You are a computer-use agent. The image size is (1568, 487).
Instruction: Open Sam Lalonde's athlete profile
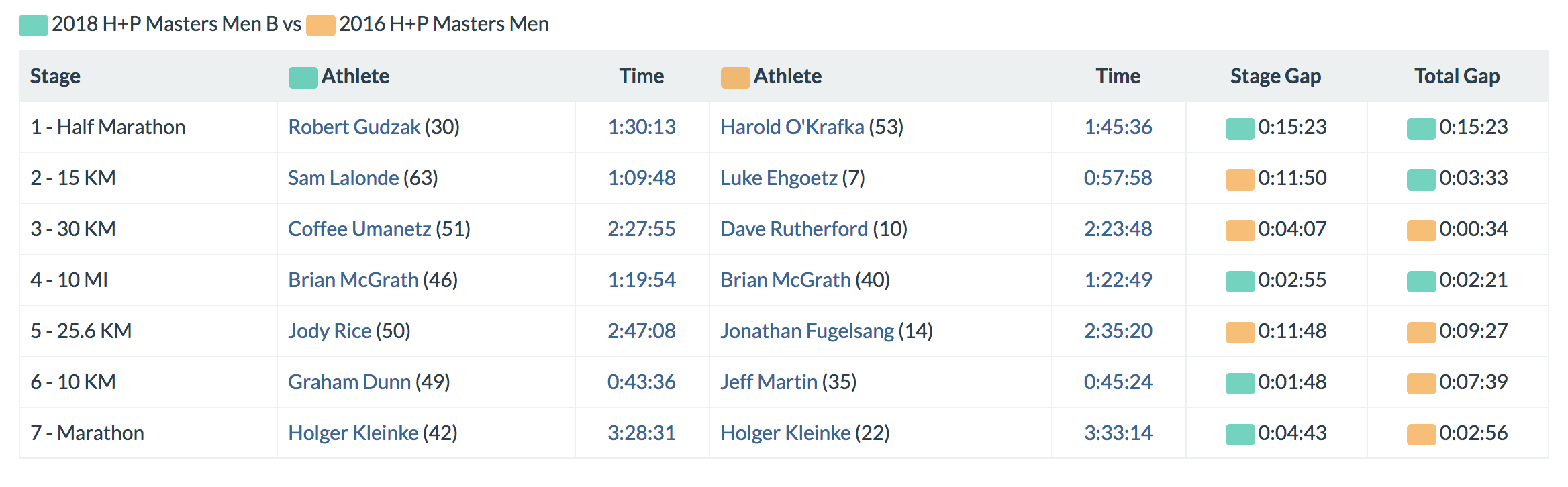(343, 178)
